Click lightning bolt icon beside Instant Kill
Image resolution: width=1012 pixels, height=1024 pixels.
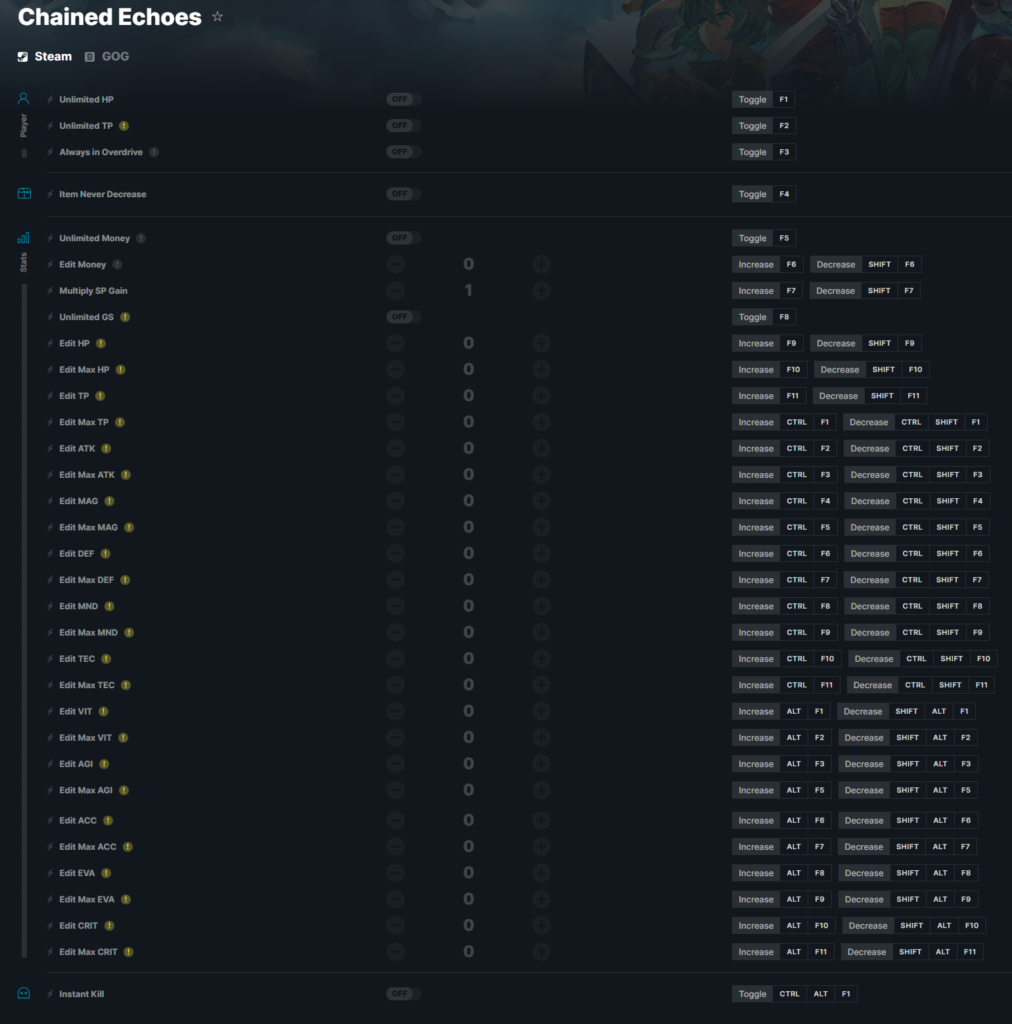[50, 994]
